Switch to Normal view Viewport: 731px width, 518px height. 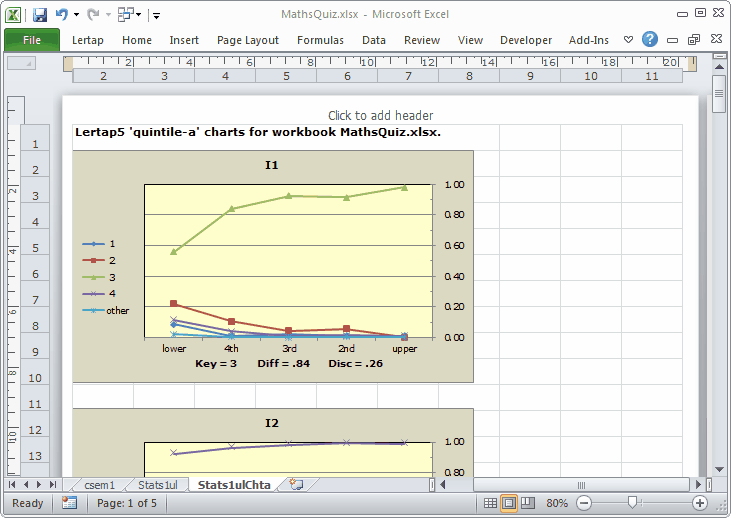pyautogui.click(x=490, y=503)
